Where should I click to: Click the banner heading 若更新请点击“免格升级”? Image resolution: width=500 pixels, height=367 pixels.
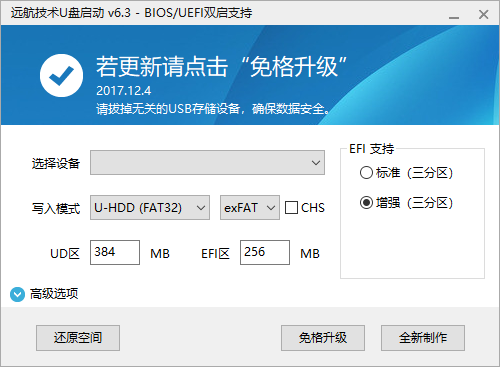coord(222,67)
